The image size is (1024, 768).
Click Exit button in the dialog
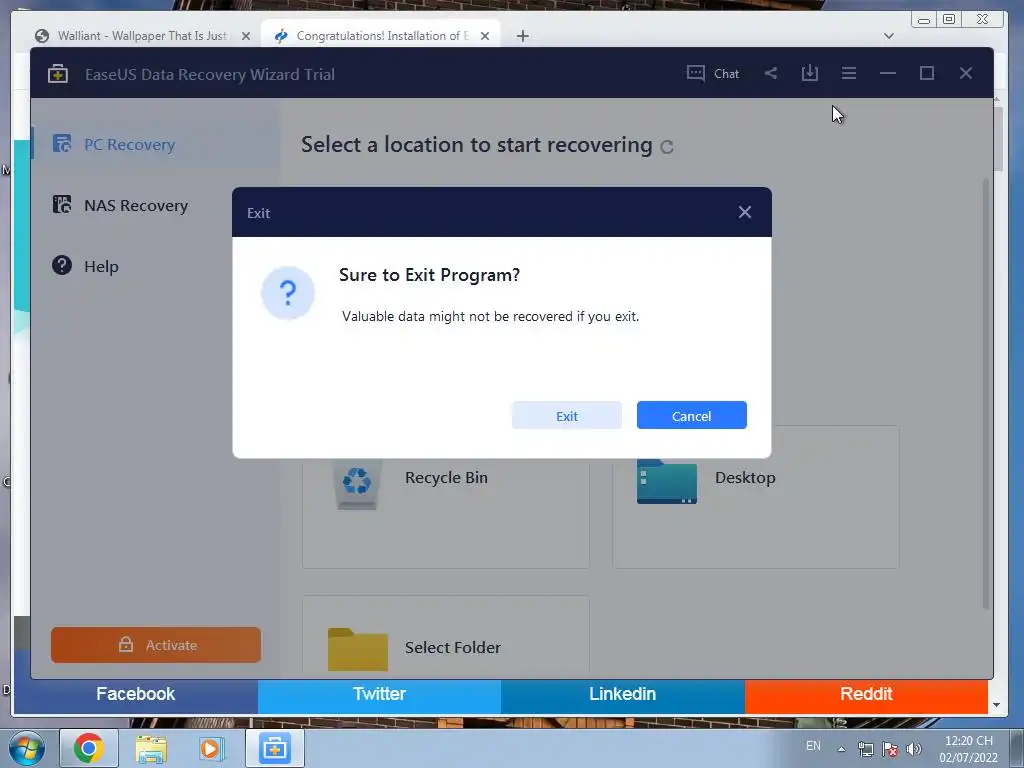566,415
